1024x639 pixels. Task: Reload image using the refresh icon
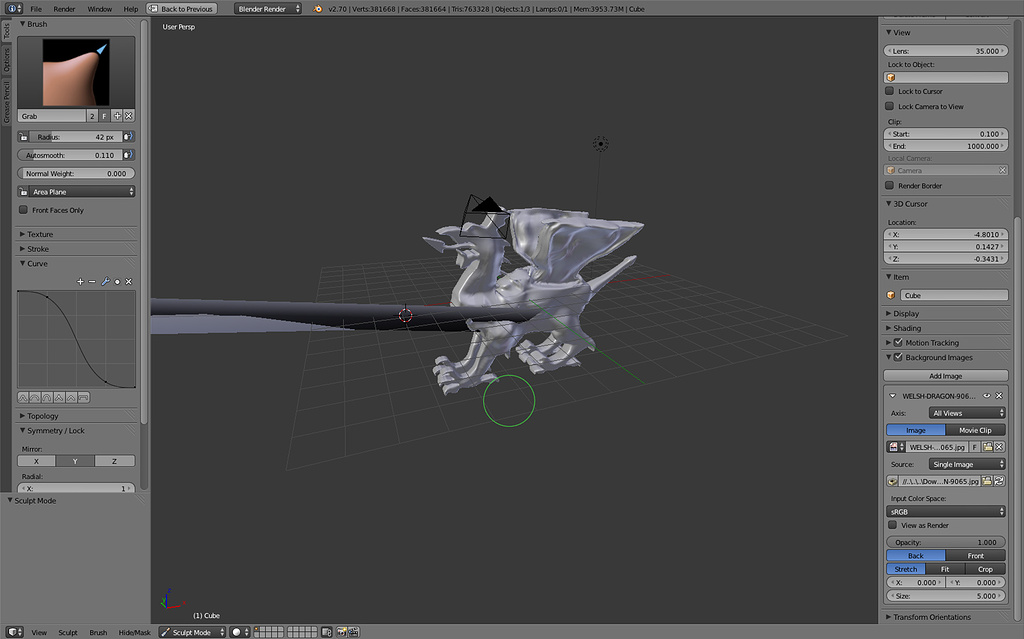[x=999, y=481]
